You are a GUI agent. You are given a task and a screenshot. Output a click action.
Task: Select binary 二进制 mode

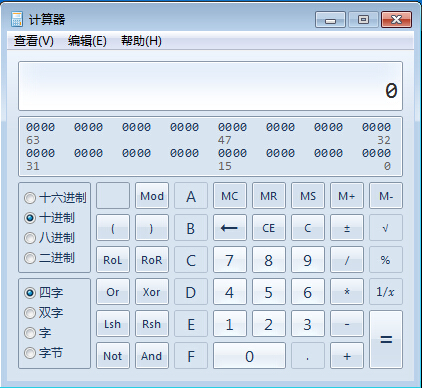pos(49,258)
